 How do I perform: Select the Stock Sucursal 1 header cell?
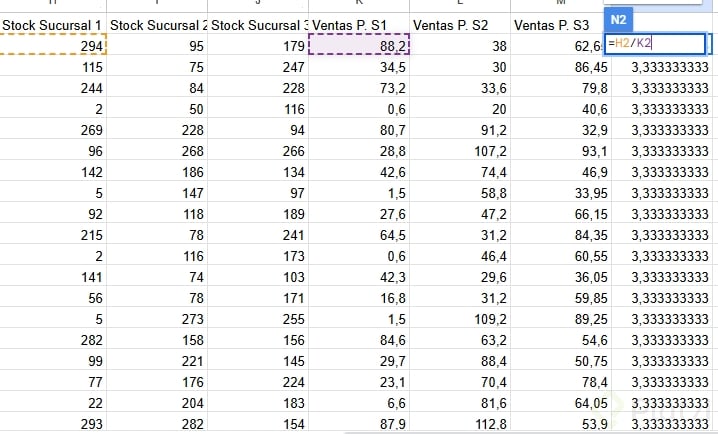pyautogui.click(x=53, y=23)
